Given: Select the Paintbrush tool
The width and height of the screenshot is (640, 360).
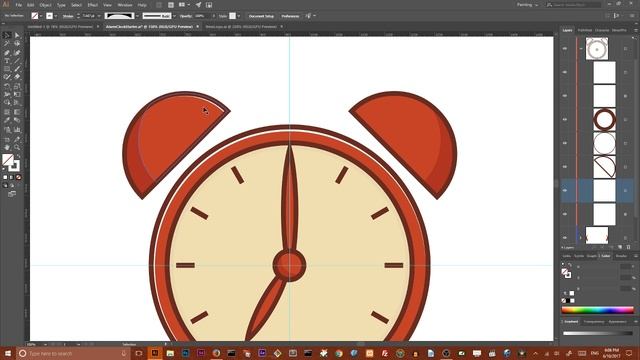Looking at the screenshot, I should pyautogui.click(x=17, y=69).
